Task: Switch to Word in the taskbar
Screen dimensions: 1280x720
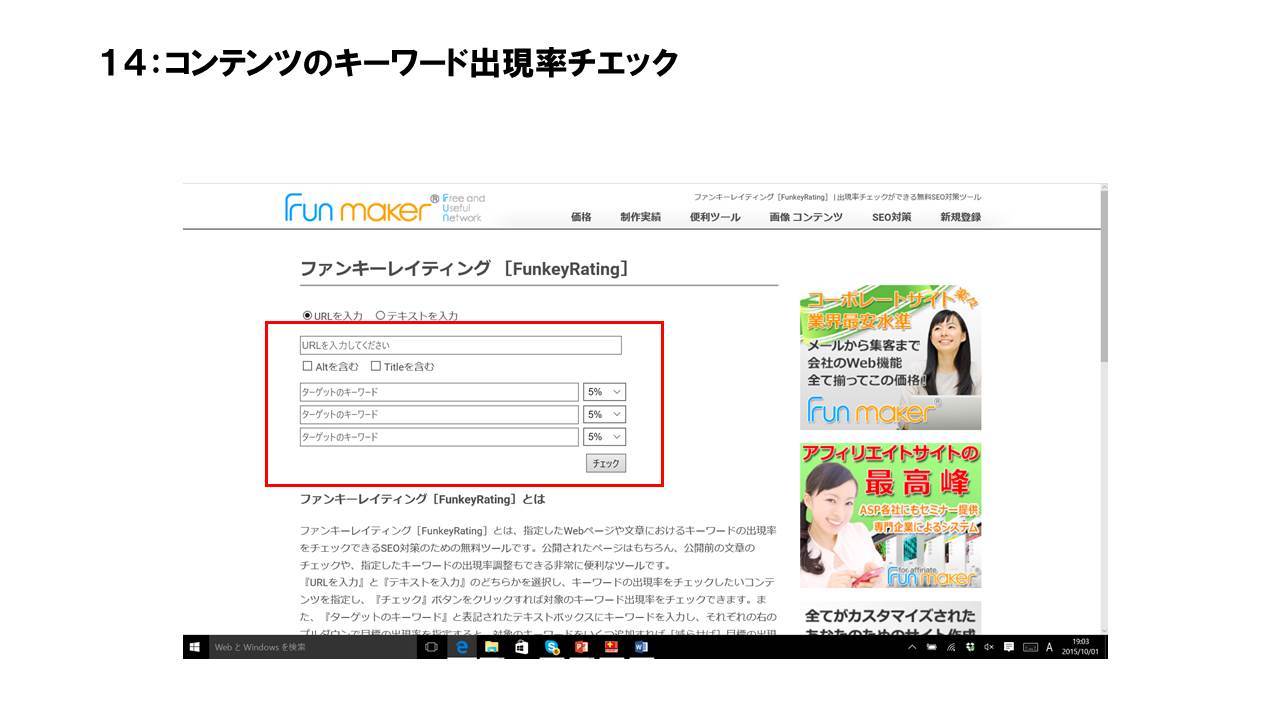Action: [641, 647]
